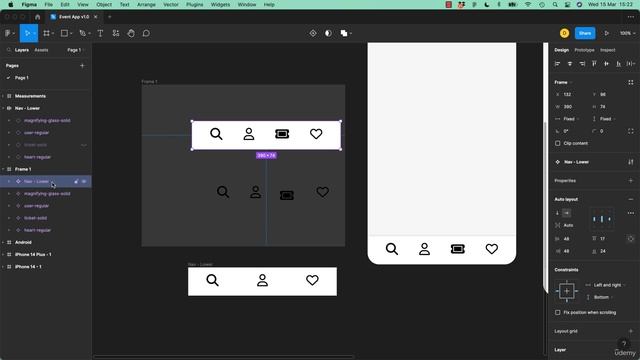Expand the Measurements layer

tap(3, 96)
